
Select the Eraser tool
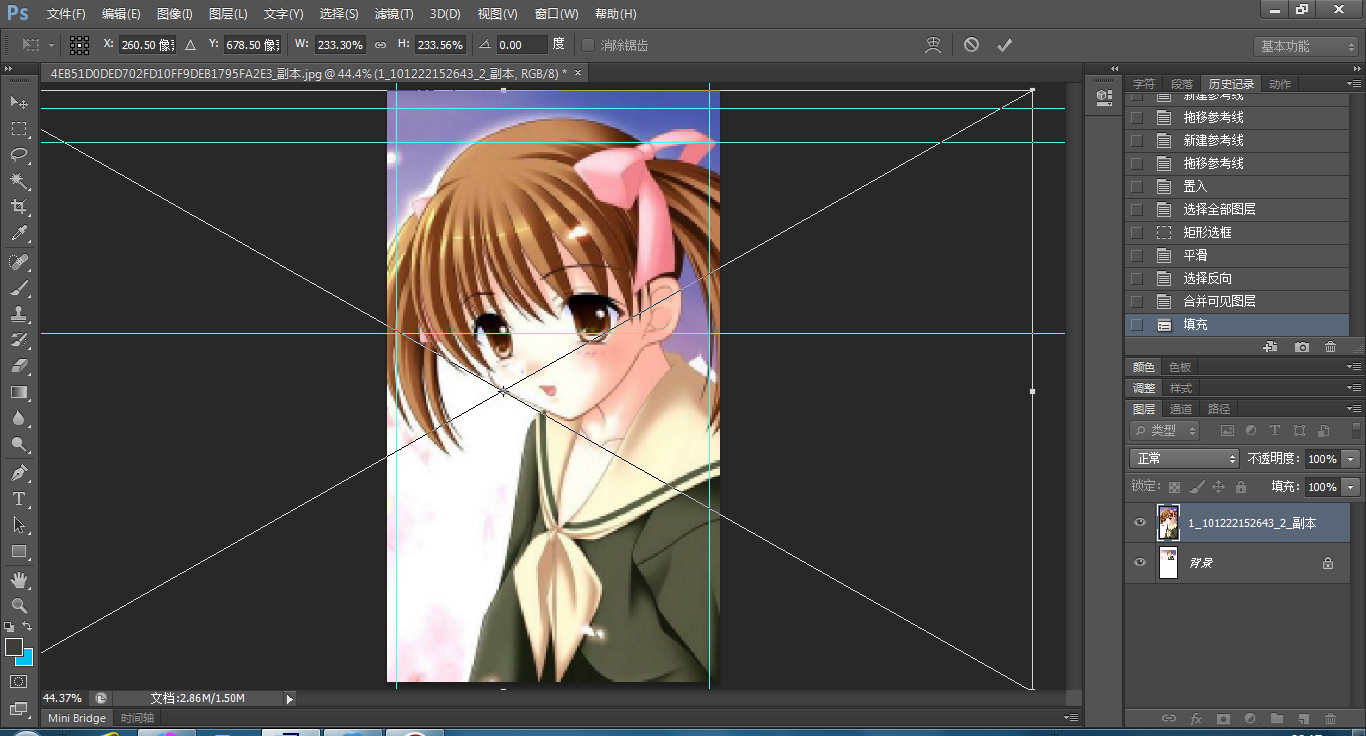[19, 366]
